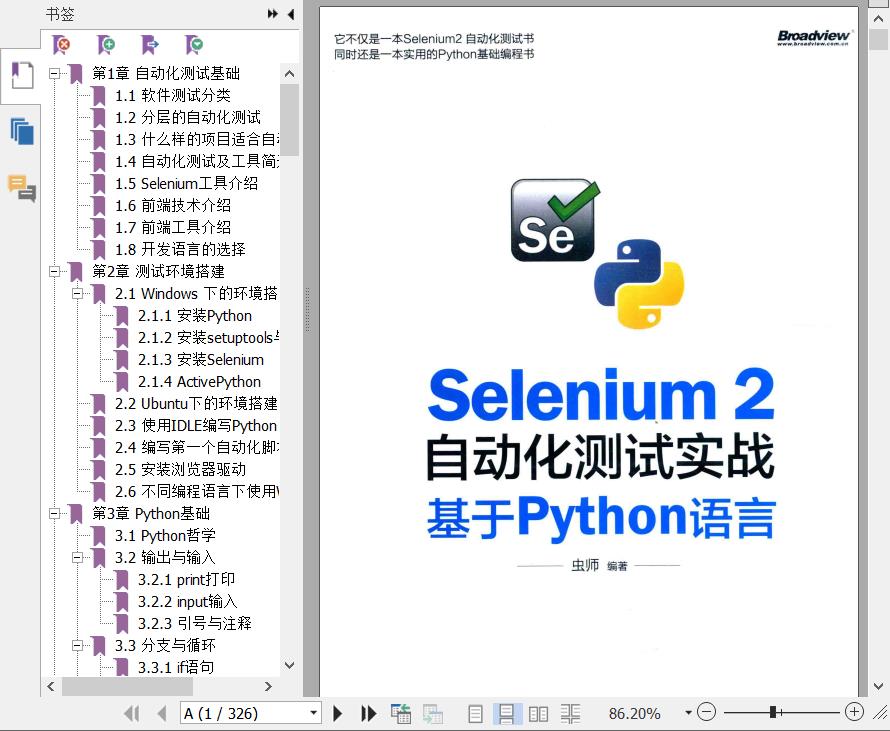Click the bookmark icon with the blue arrow
Image resolution: width=890 pixels, height=731 pixels.
[x=150, y=44]
